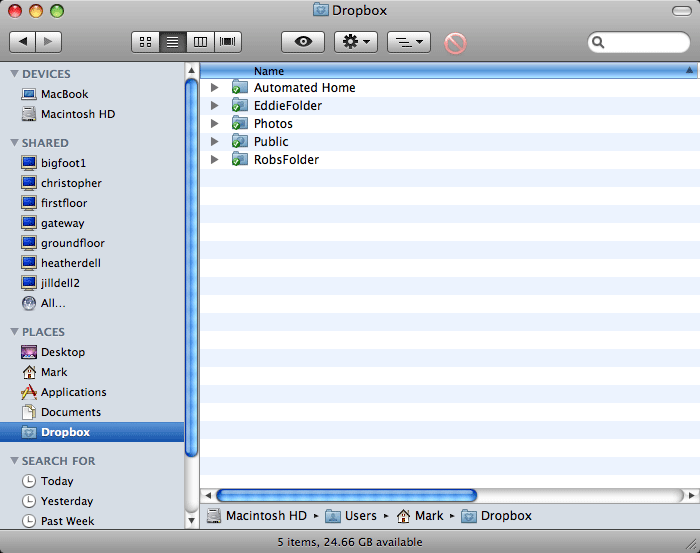Screen dimensions: 700x553
Task: Open the arrange-by dropdown in toolbar
Action: point(409,42)
